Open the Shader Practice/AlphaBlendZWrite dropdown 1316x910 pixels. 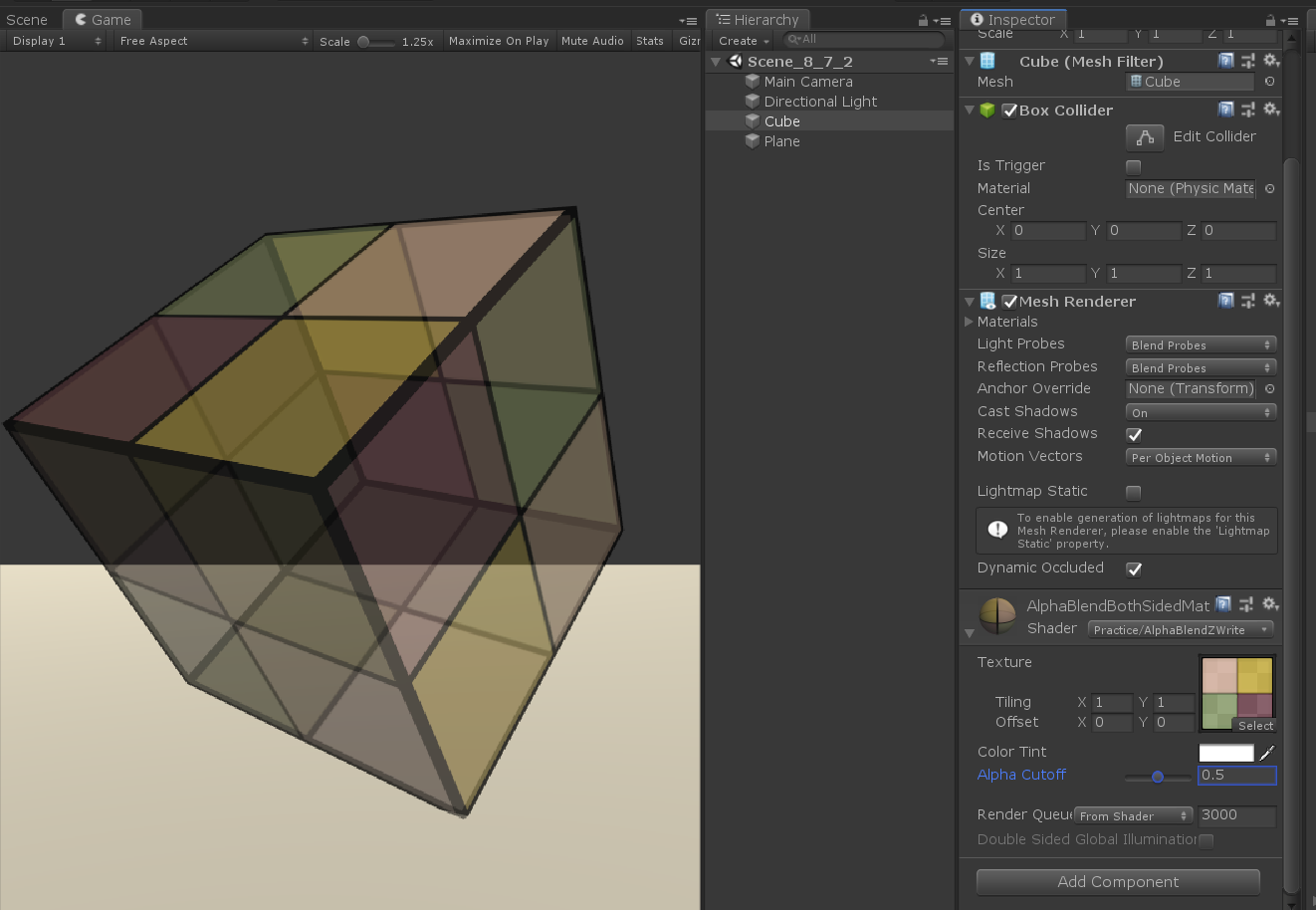coord(1180,629)
